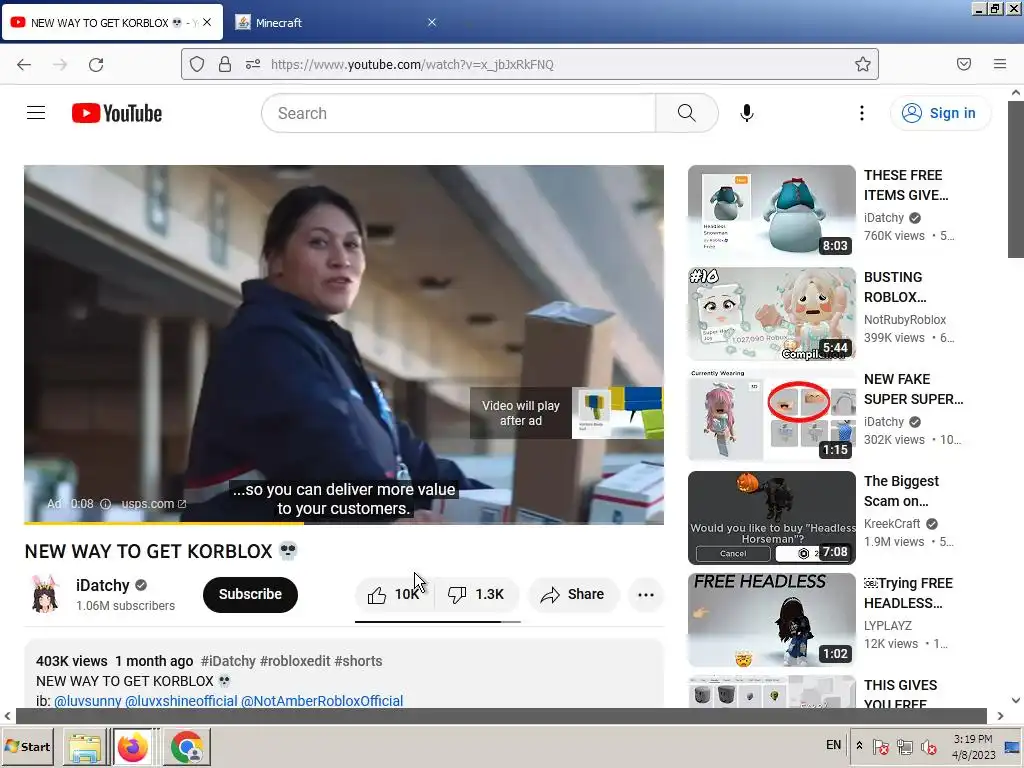Open the tracking protection shield icon
This screenshot has height=768, width=1024.
pyautogui.click(x=197, y=64)
